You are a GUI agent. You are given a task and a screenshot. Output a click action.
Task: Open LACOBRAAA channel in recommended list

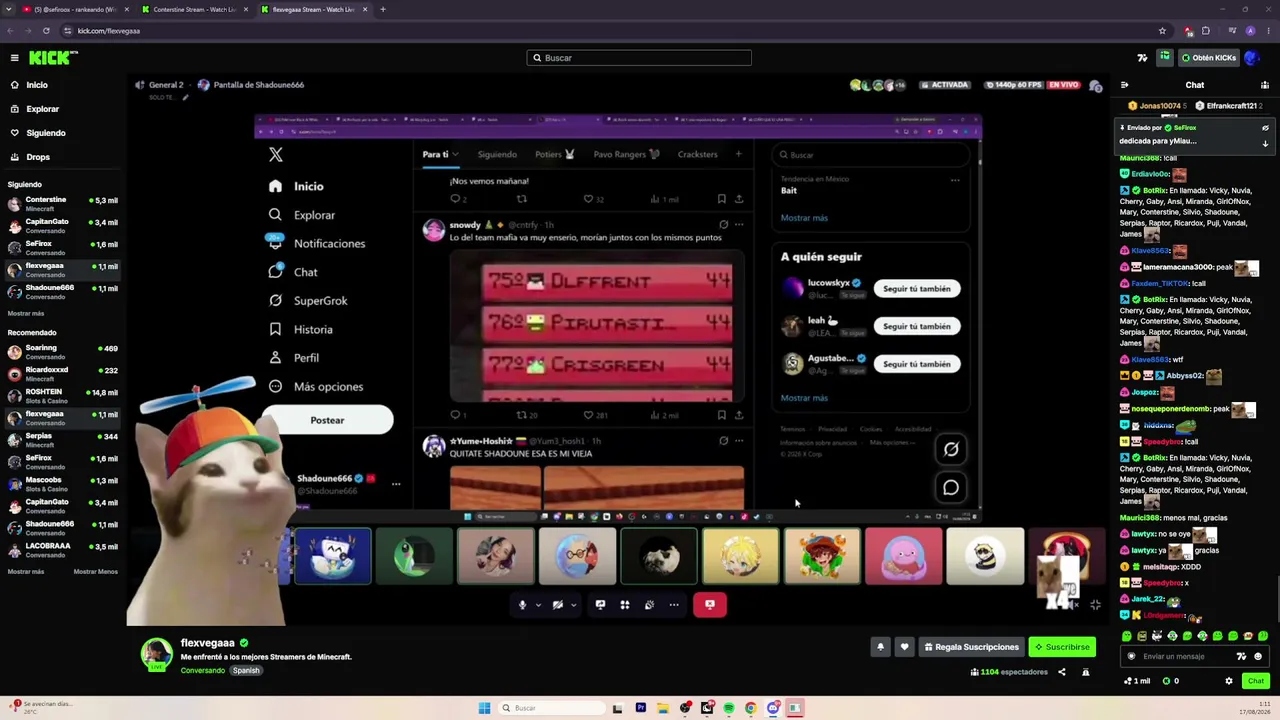62,550
